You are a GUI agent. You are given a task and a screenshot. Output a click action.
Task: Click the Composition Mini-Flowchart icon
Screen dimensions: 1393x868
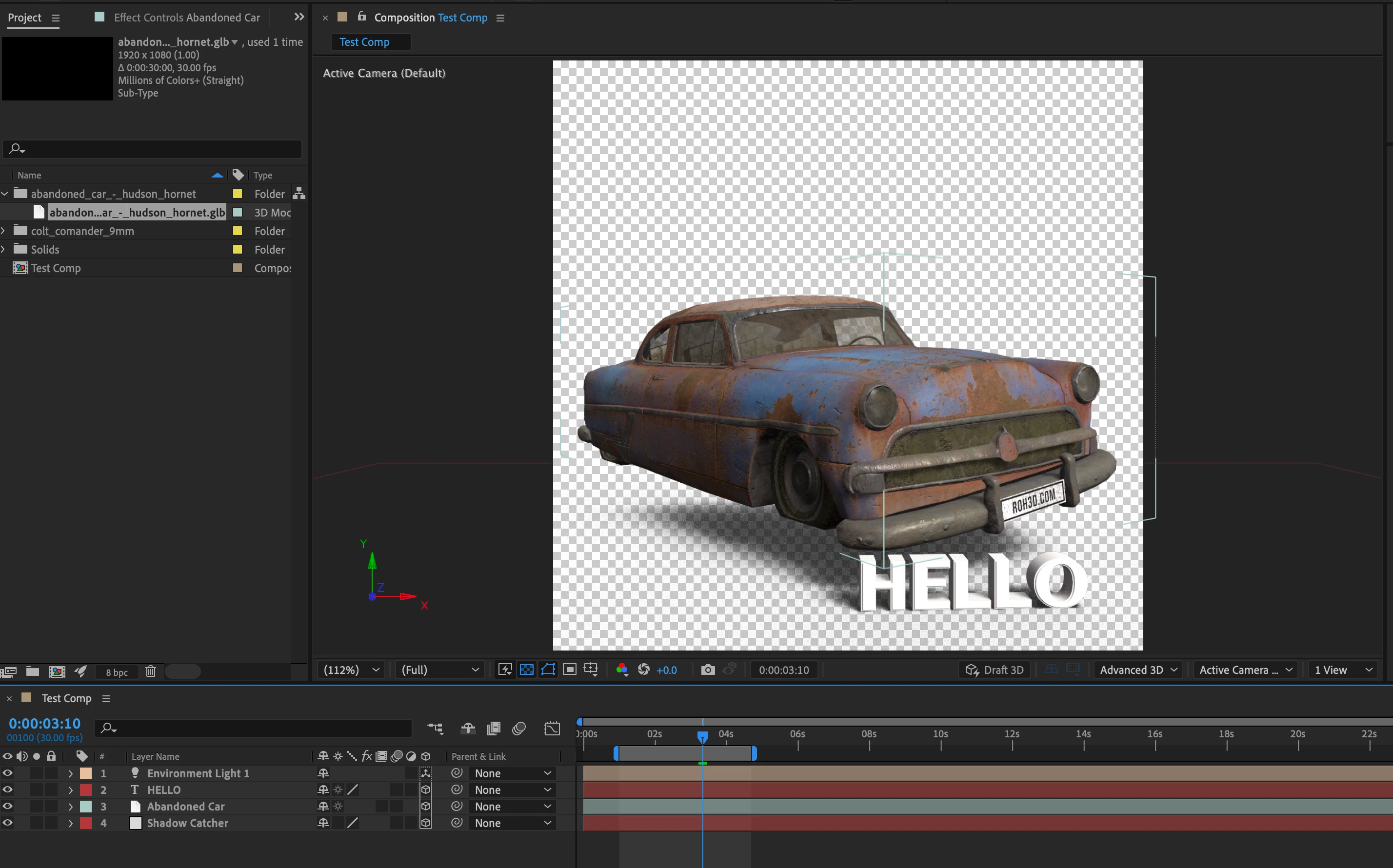435,728
